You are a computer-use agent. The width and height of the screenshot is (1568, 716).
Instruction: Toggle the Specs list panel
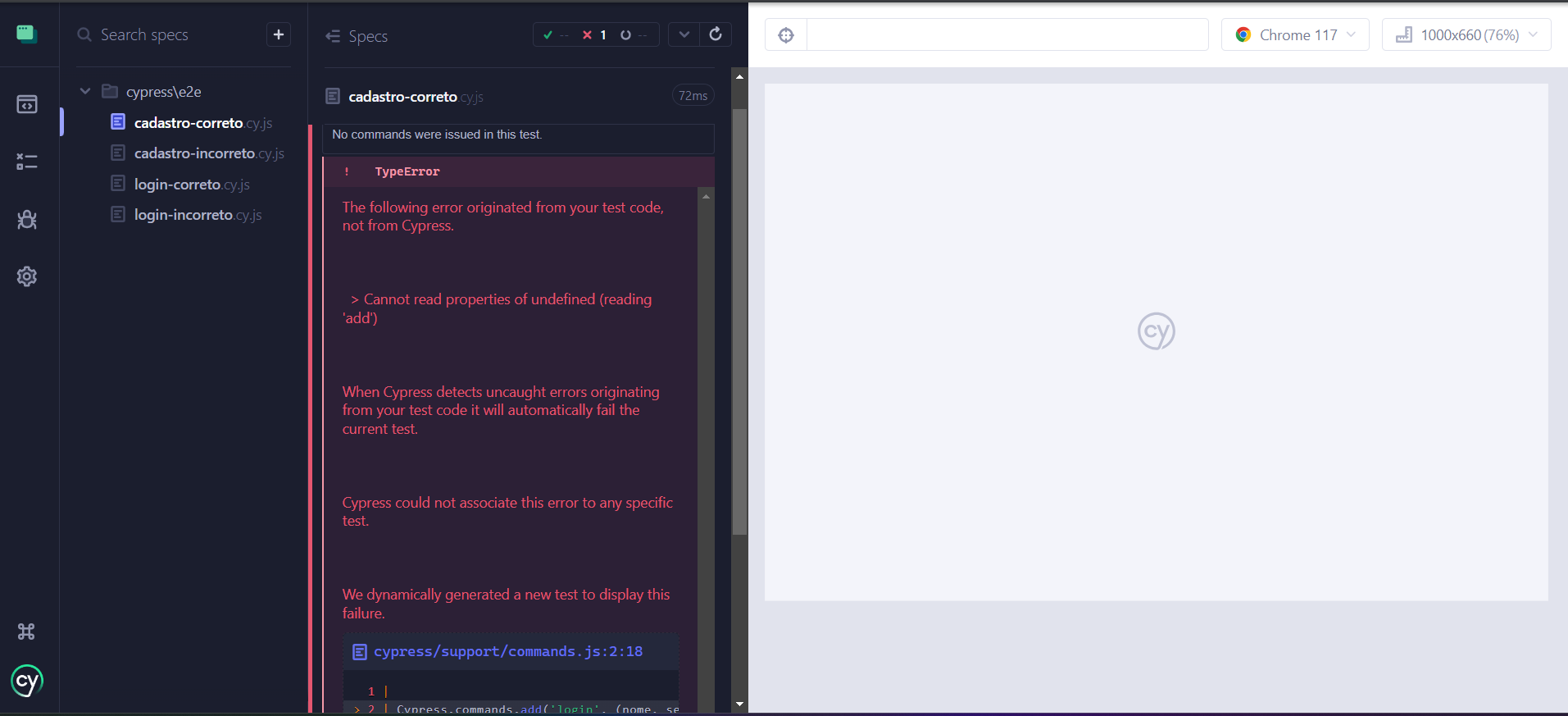[357, 36]
